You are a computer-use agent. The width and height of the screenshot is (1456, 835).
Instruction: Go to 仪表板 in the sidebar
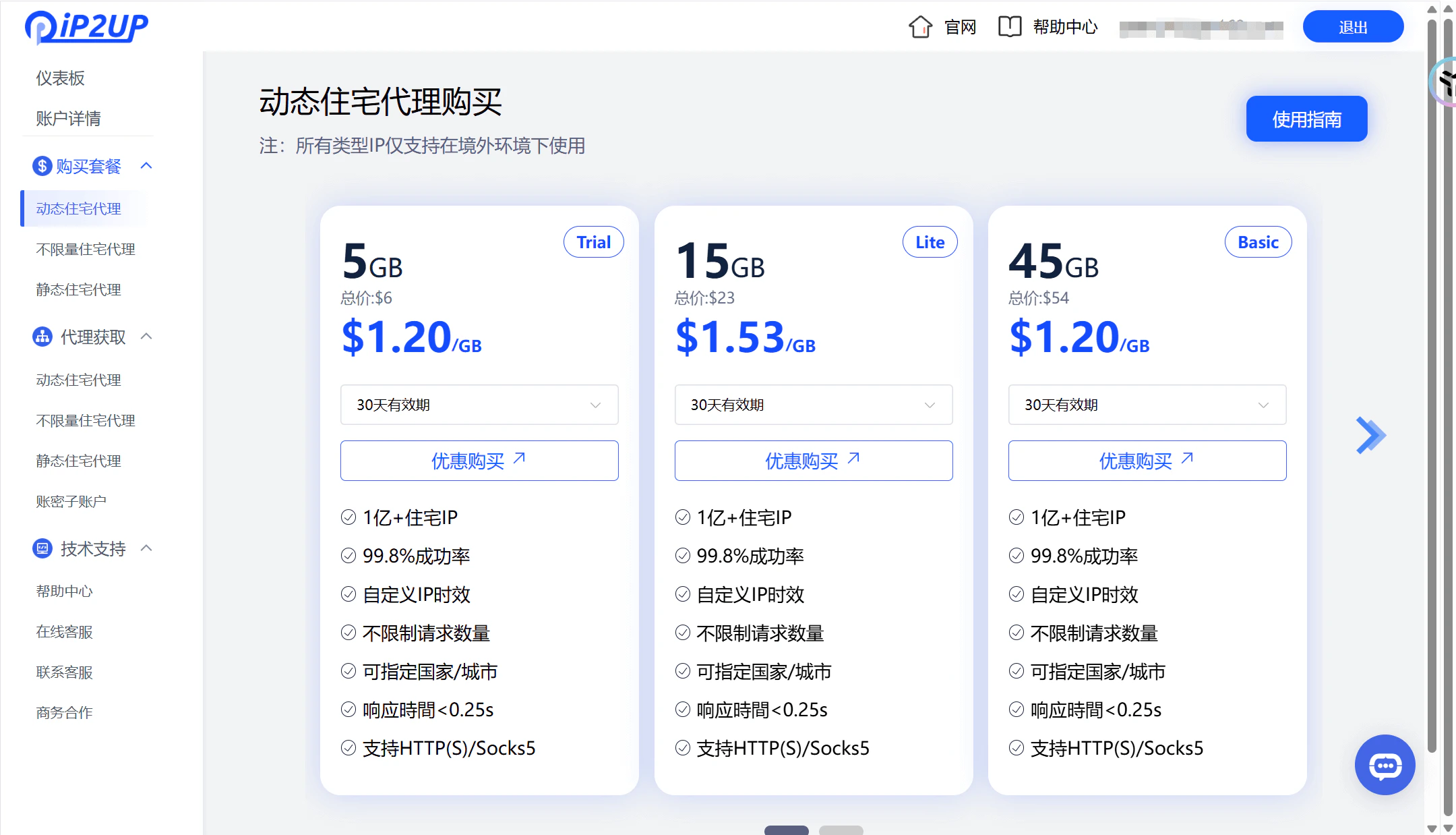coord(60,78)
